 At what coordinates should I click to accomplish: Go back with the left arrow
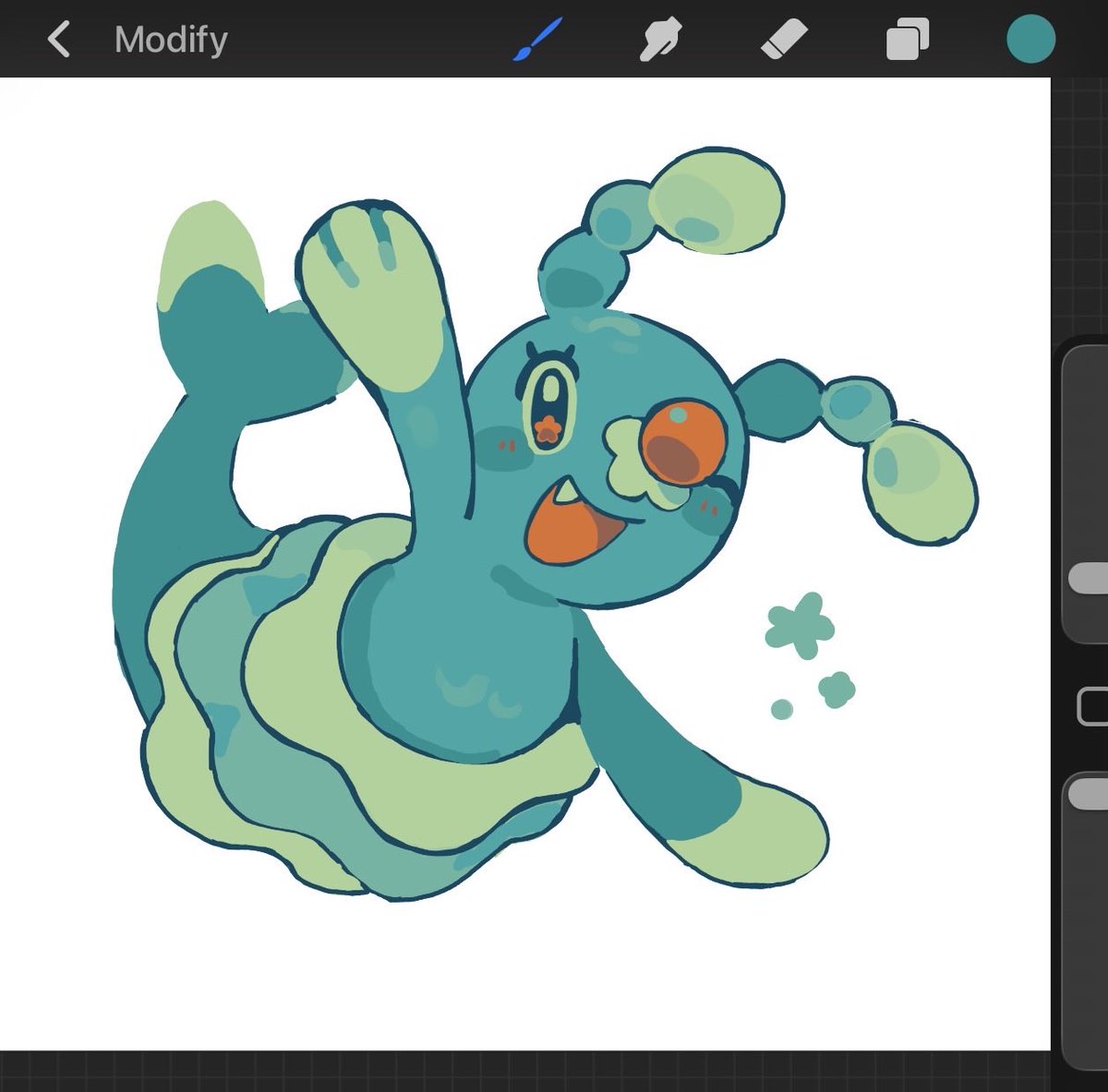[58, 40]
